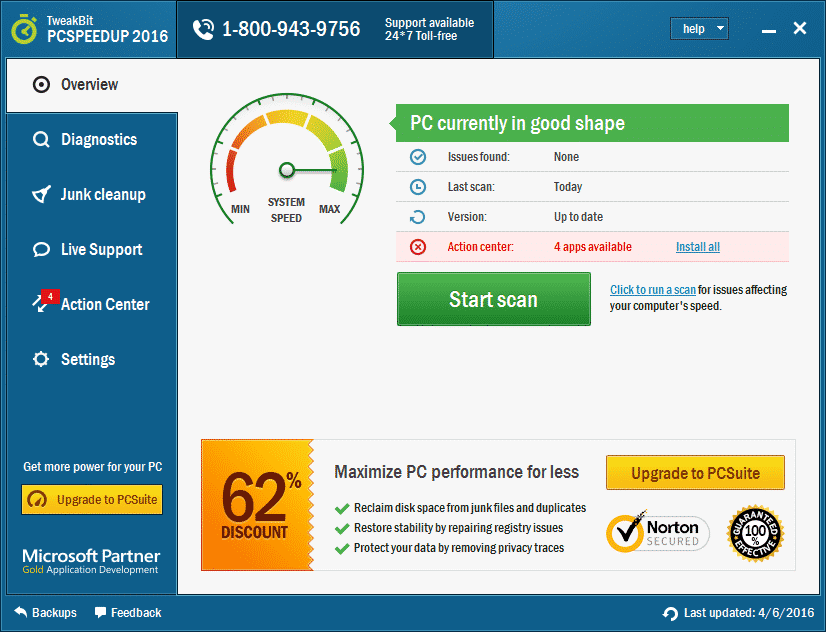
Task: Click the Norton Secured badge
Action: (657, 532)
